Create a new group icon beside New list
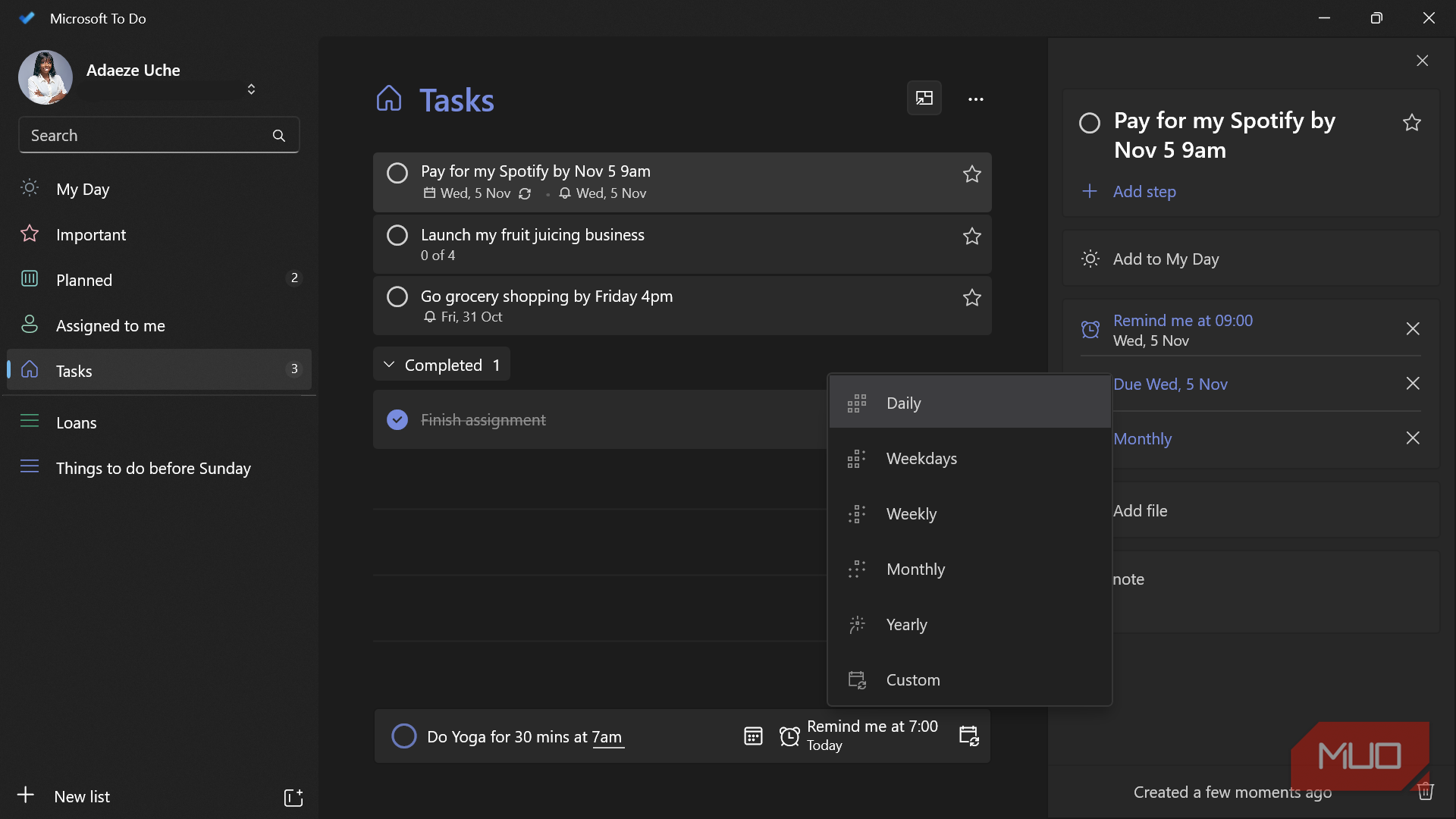Image resolution: width=1456 pixels, height=819 pixels. tap(293, 797)
